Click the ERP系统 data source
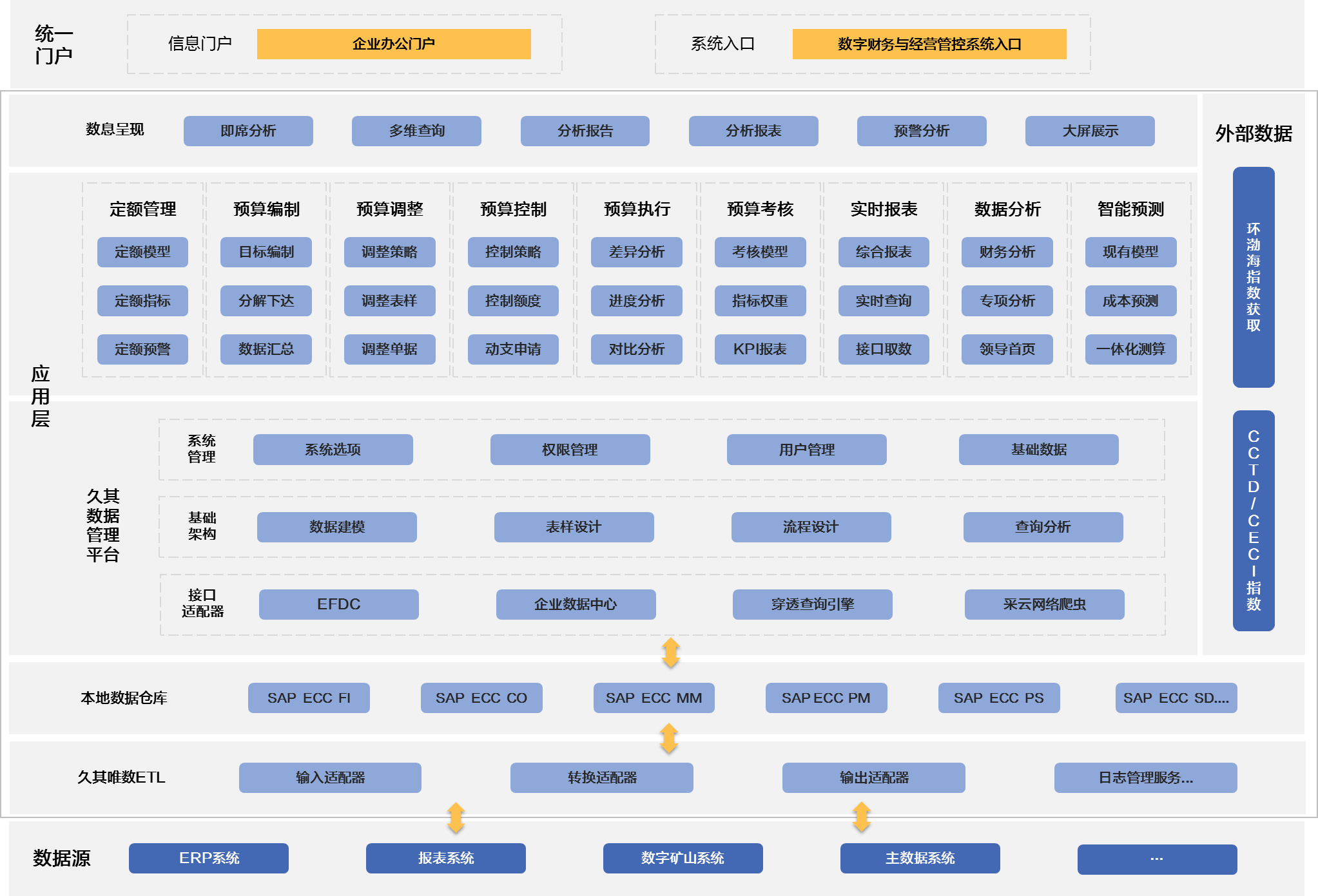This screenshot has height=896, width=1318. pyautogui.click(x=209, y=858)
